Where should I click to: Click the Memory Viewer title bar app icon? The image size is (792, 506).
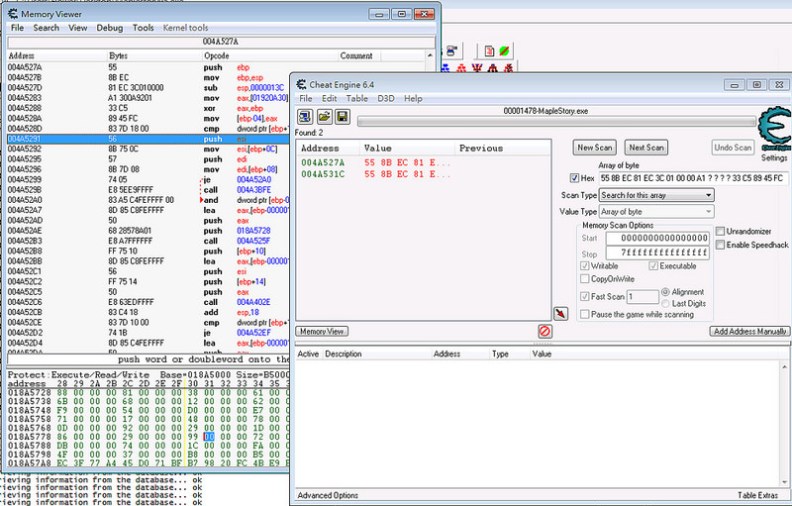13,14
